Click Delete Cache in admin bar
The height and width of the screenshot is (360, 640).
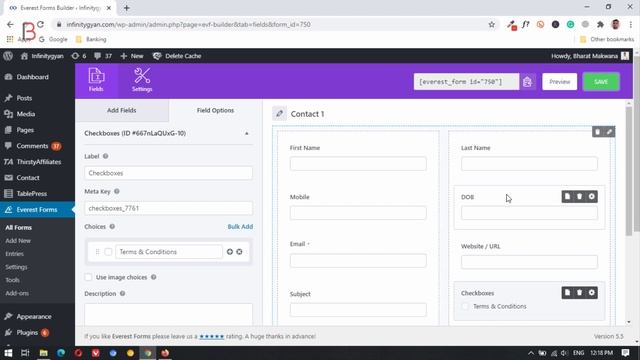click(x=177, y=56)
